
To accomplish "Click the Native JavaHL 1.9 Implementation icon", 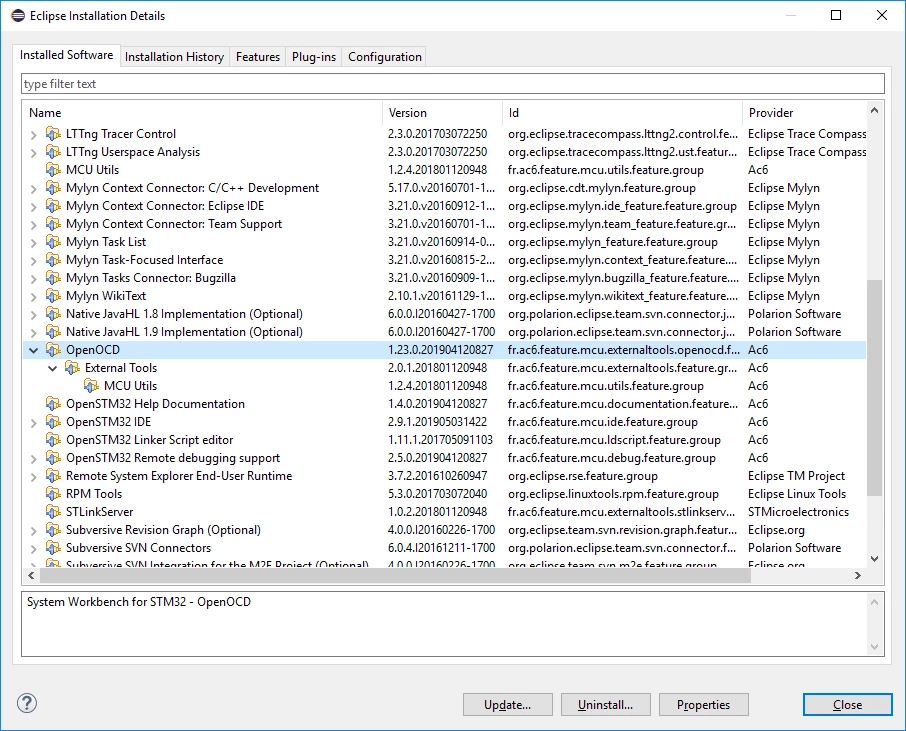I will [53, 332].
